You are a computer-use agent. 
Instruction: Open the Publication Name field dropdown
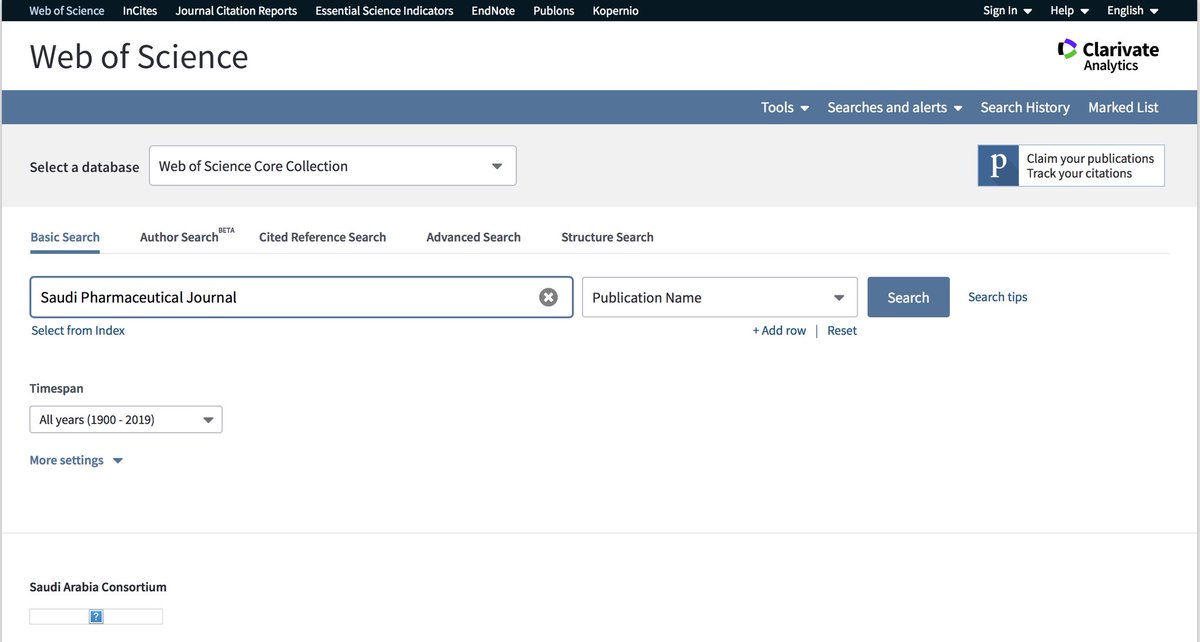720,298
